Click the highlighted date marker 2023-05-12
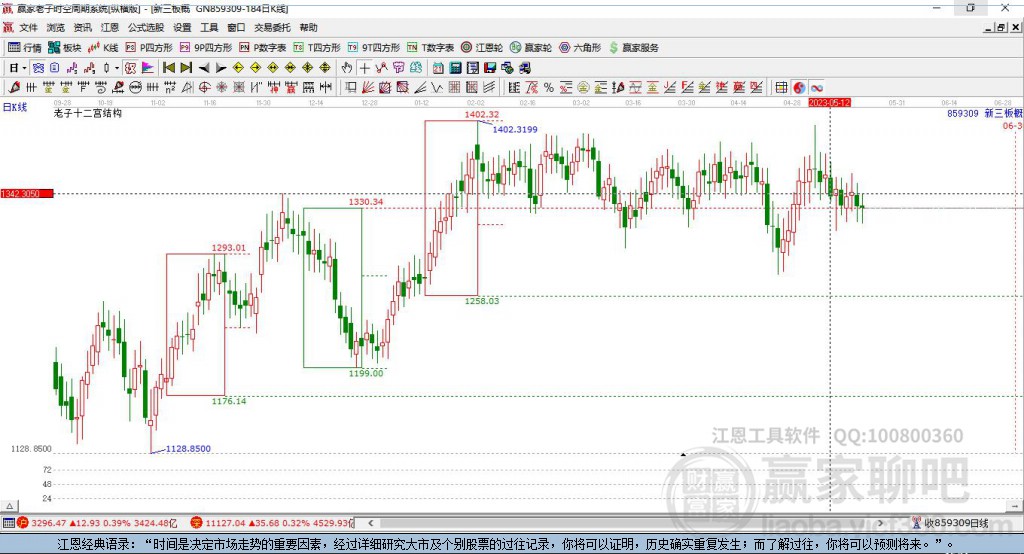This screenshot has width=1024, height=554. (x=829, y=103)
